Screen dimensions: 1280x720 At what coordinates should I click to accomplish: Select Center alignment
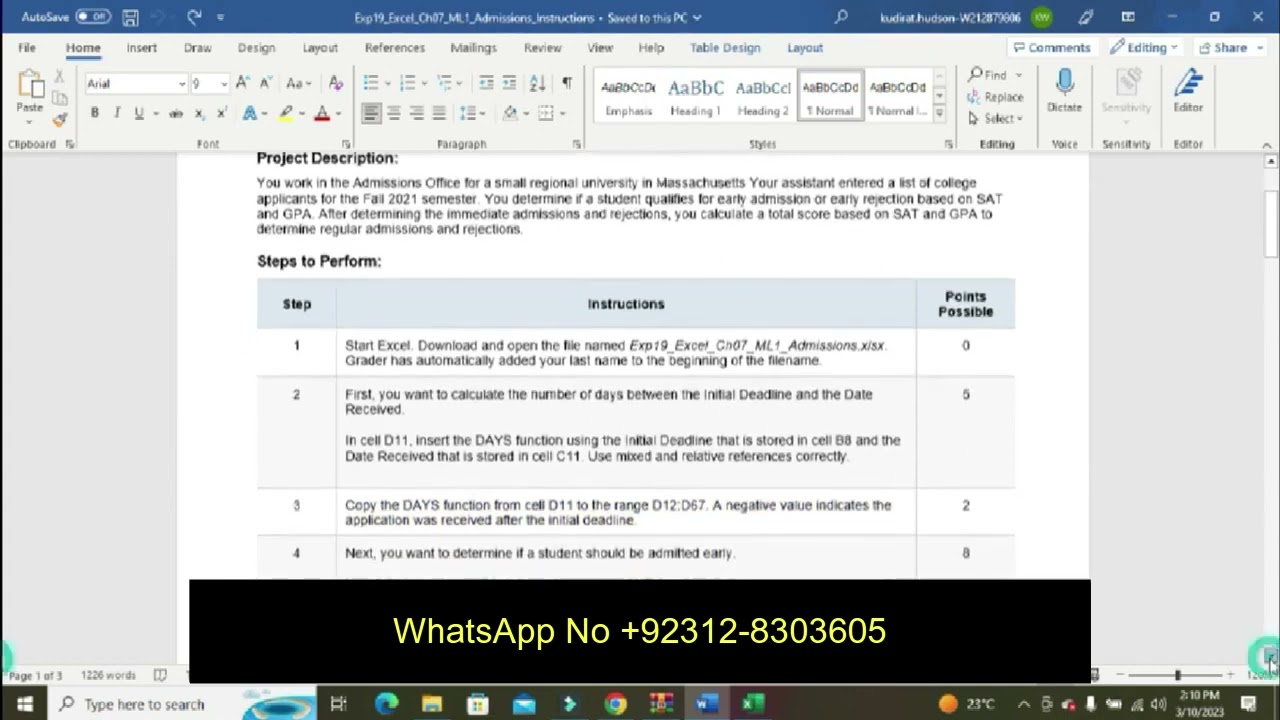pos(394,113)
